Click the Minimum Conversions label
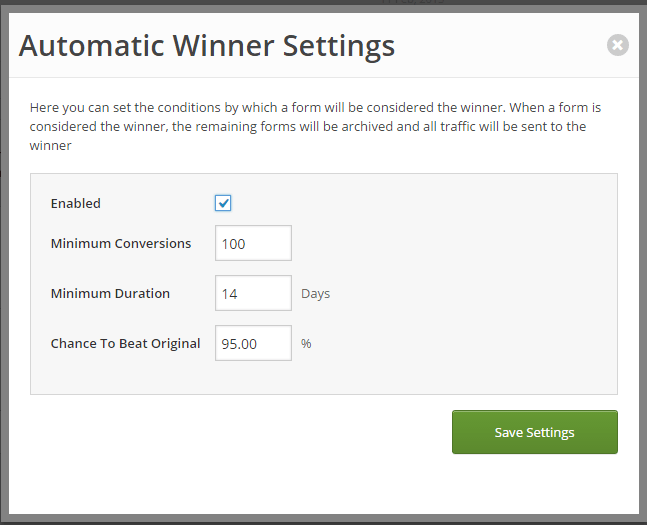This screenshot has width=647, height=525. [121, 244]
